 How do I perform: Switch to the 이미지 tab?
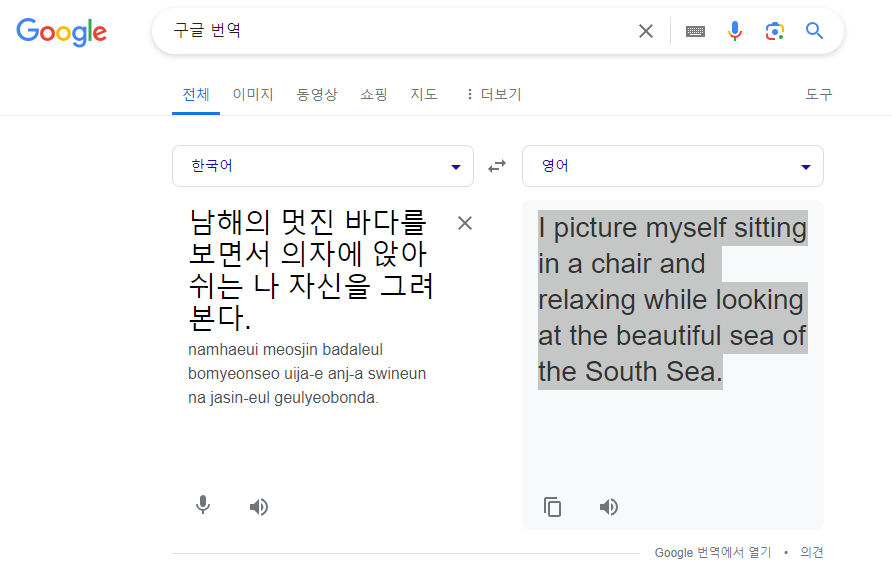(253, 95)
